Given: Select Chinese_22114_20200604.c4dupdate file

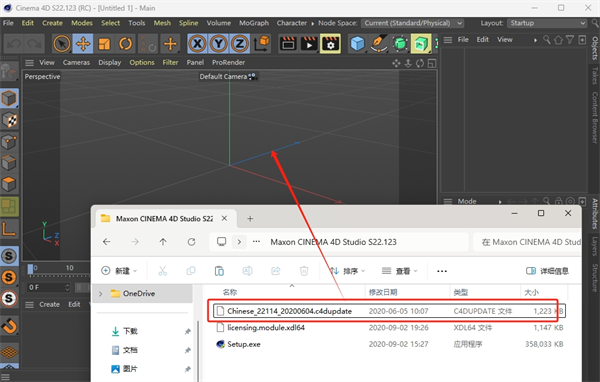Looking at the screenshot, I should (x=390, y=311).
